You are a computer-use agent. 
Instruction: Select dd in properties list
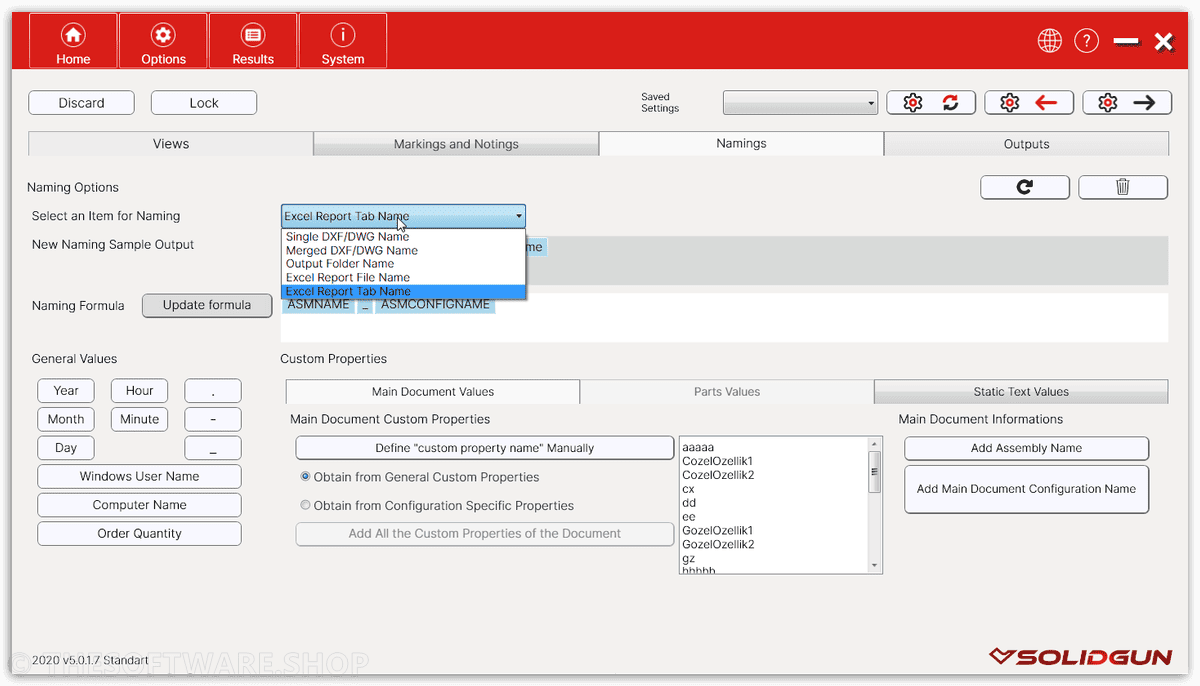(689, 503)
